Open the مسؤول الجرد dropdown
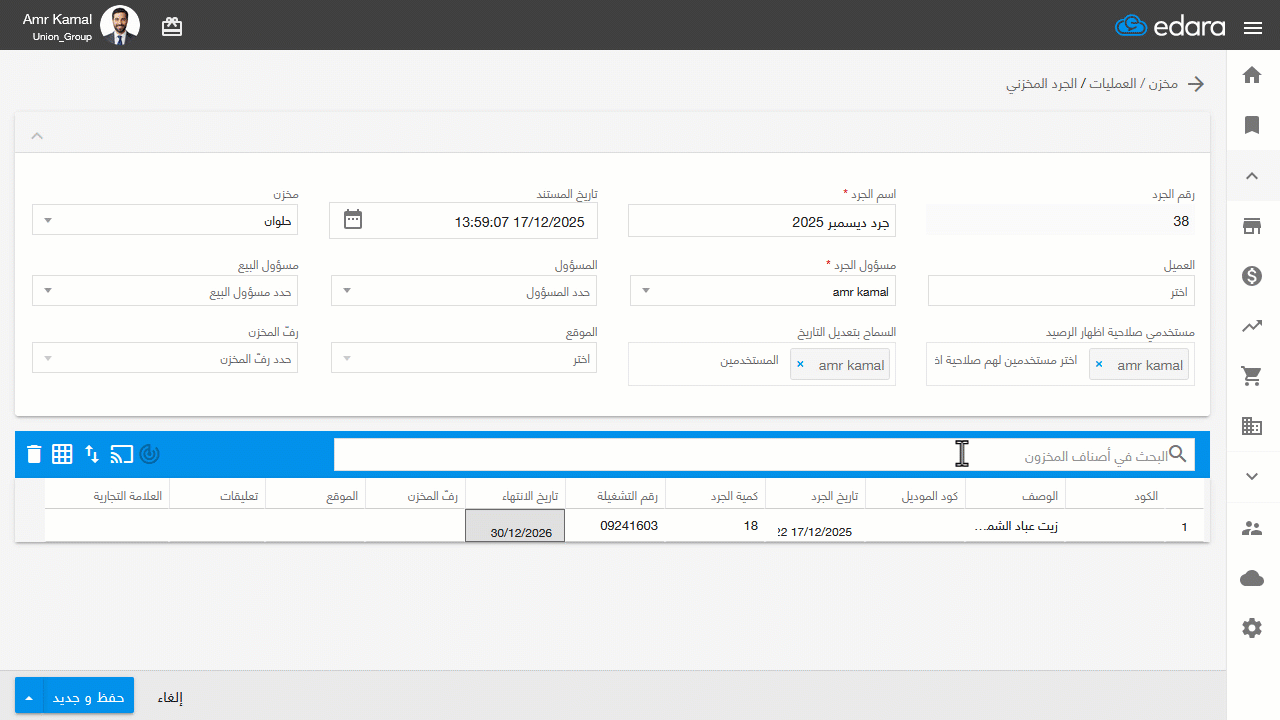Viewport: 1280px width, 720px height. point(763,291)
